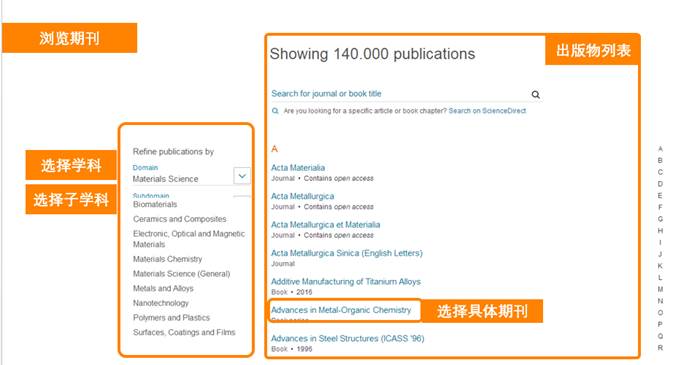Jump to letter Q in alphabet index

[660, 336]
